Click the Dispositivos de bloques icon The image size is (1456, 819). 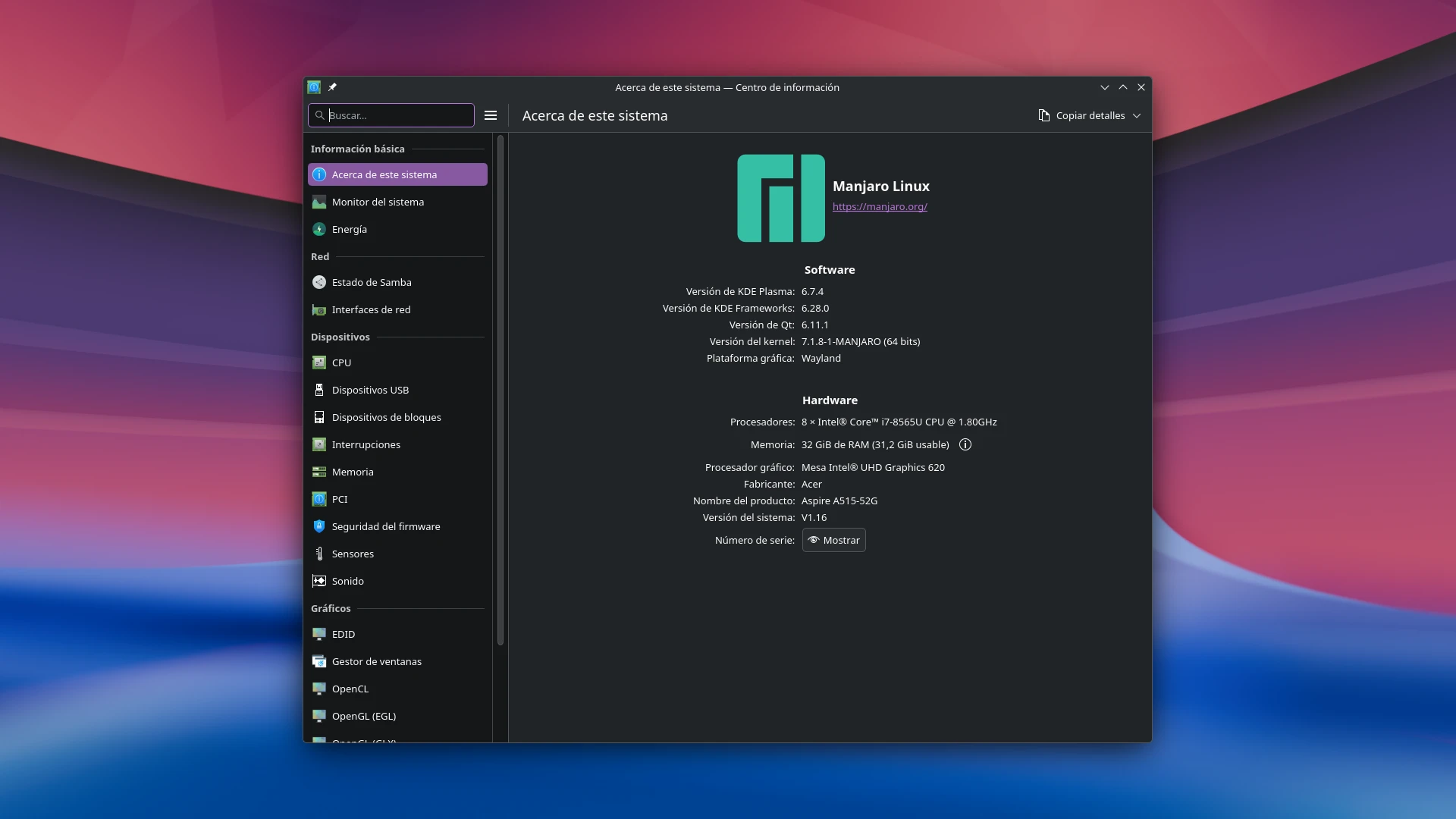point(319,417)
